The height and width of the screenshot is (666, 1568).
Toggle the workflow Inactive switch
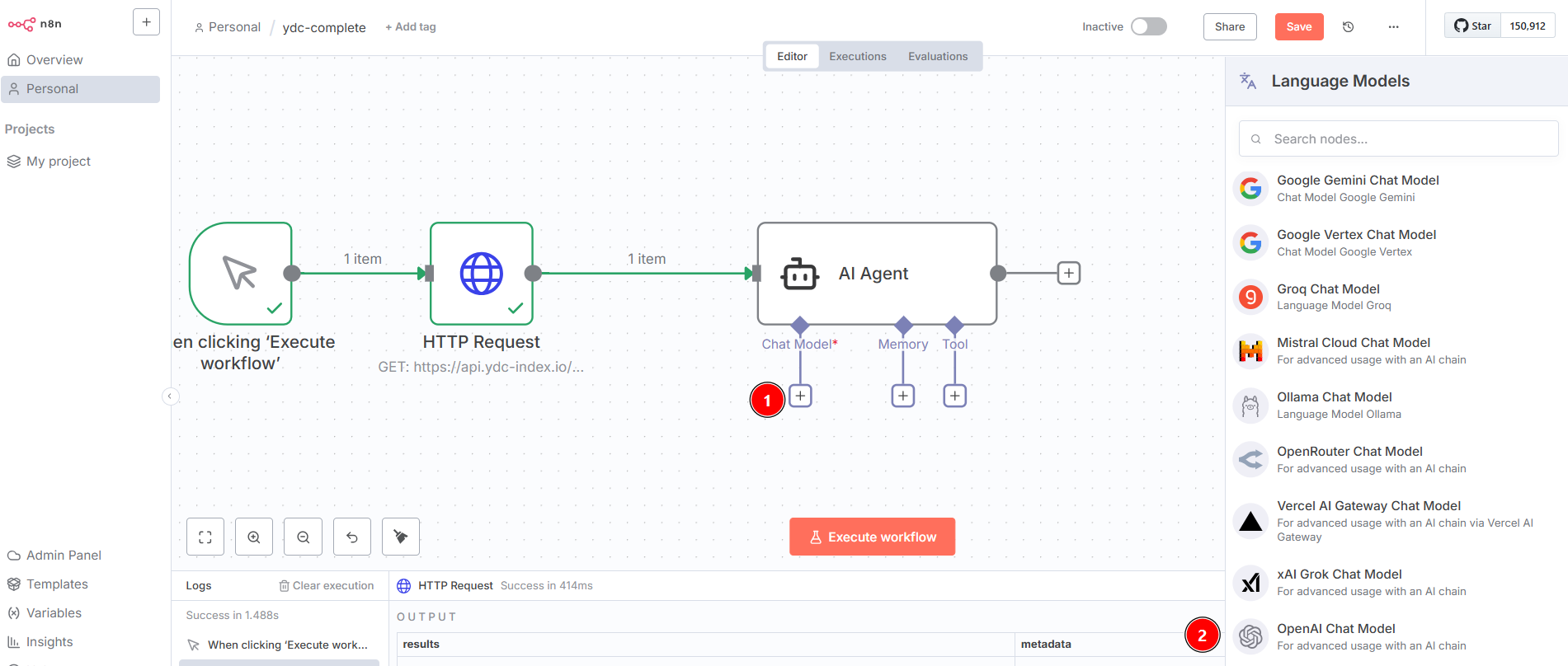[1149, 26]
